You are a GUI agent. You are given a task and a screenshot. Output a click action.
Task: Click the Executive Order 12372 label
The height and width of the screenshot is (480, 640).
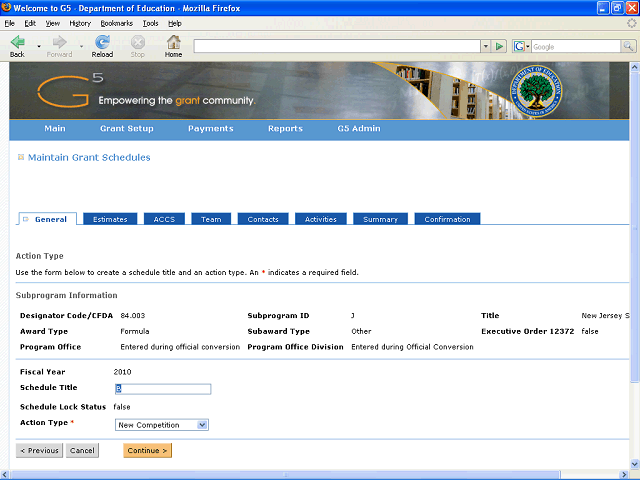point(528,331)
